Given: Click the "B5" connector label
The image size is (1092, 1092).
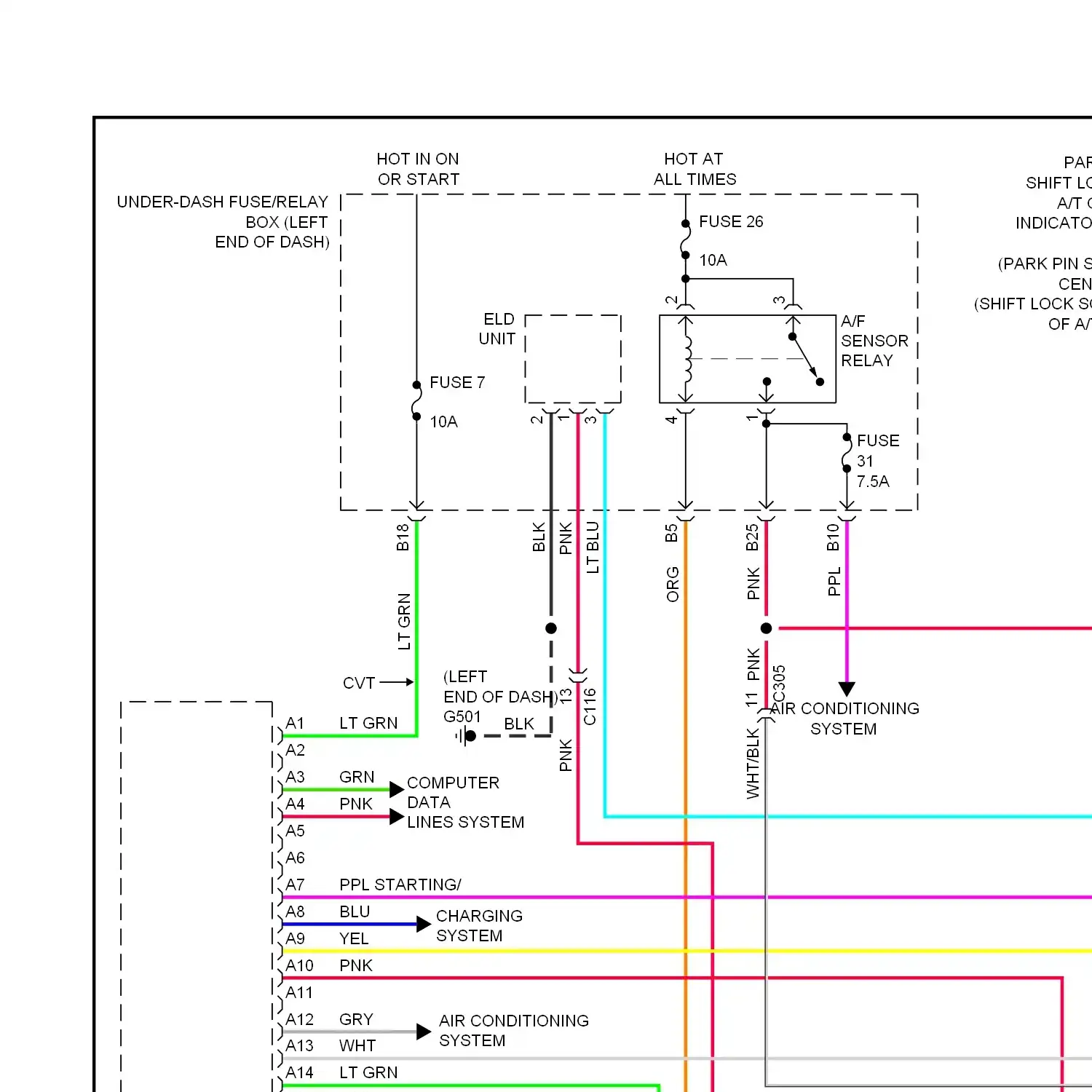Looking at the screenshot, I should coord(671,534).
